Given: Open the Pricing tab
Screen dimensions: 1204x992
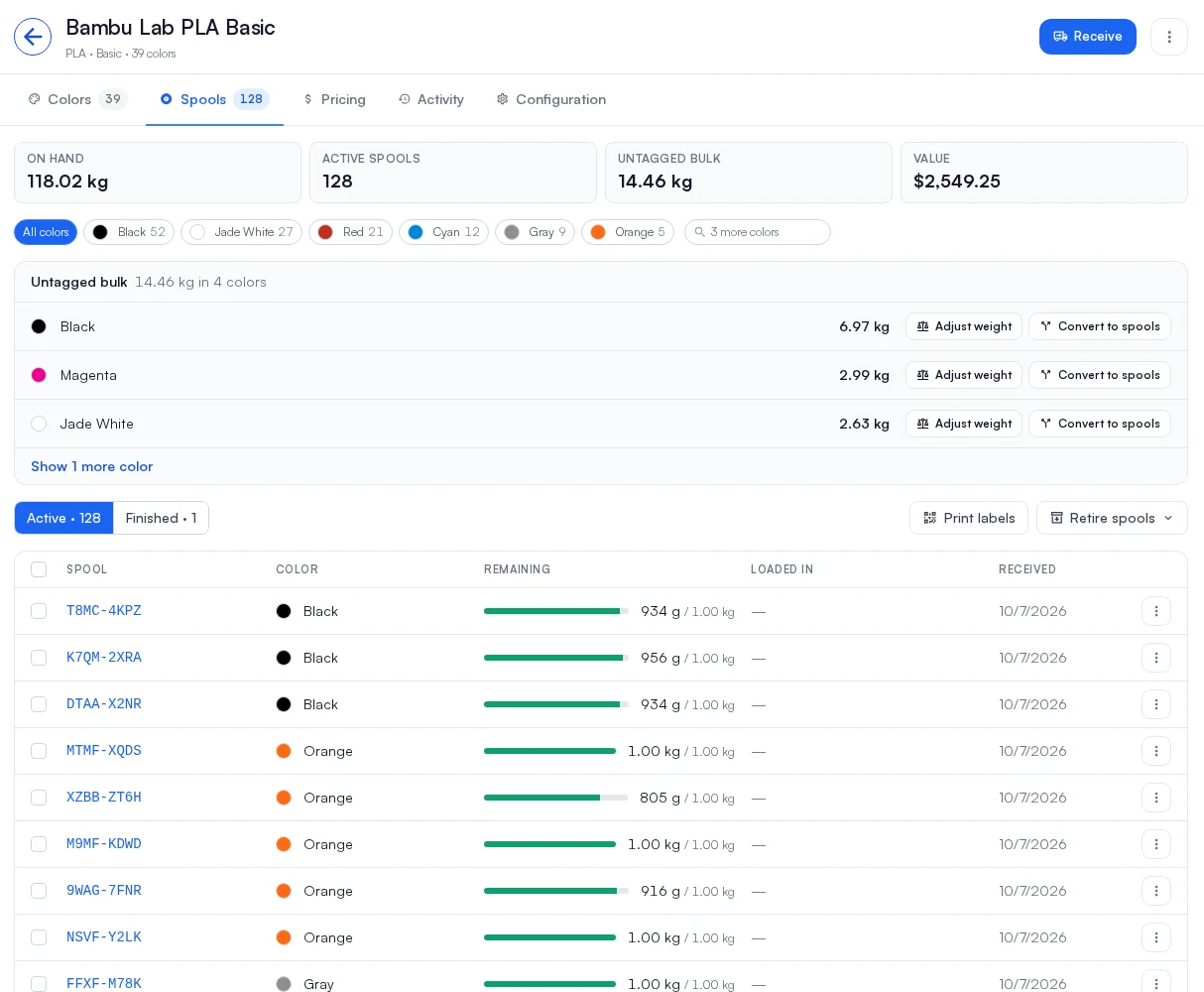Looking at the screenshot, I should click(334, 99).
